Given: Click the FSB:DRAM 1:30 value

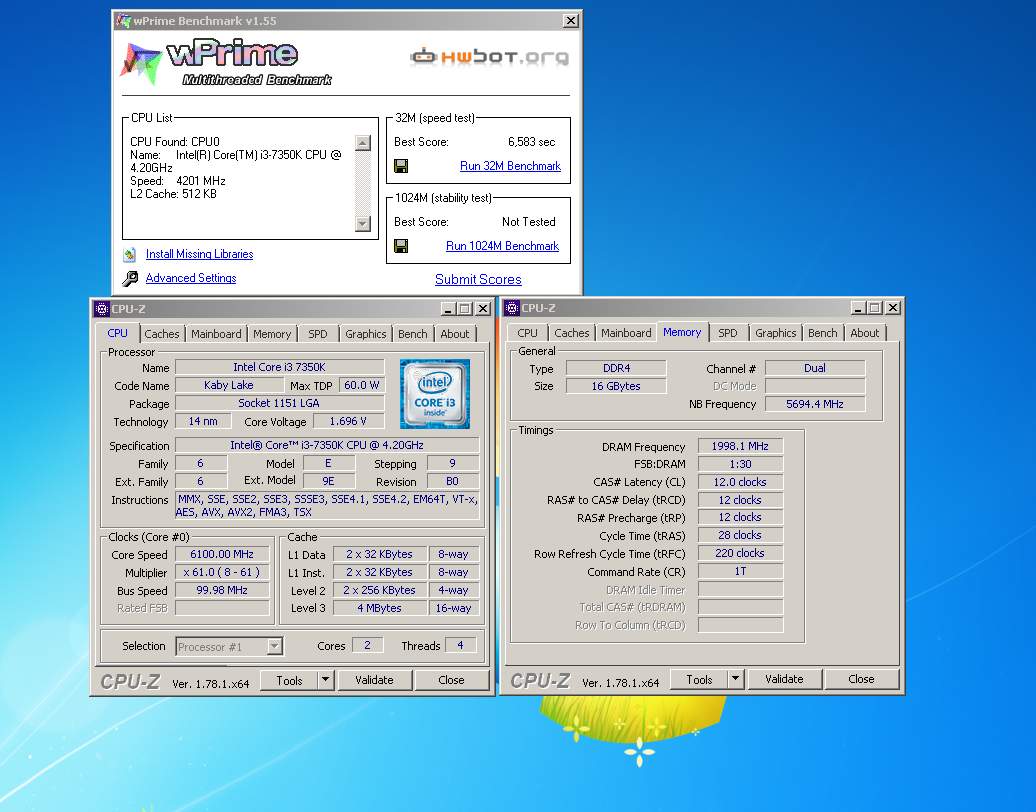Looking at the screenshot, I should point(740,464).
